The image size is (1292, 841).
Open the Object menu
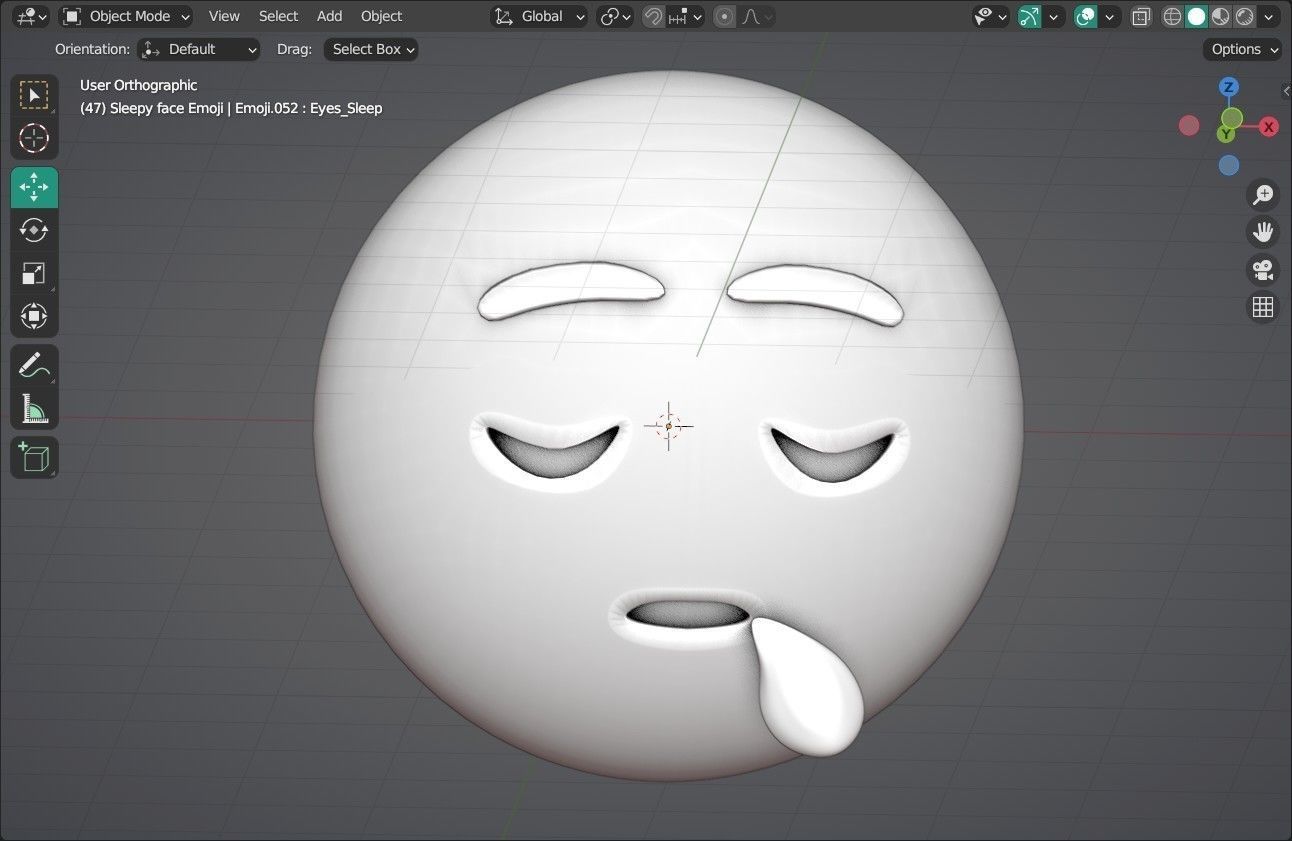(x=381, y=16)
